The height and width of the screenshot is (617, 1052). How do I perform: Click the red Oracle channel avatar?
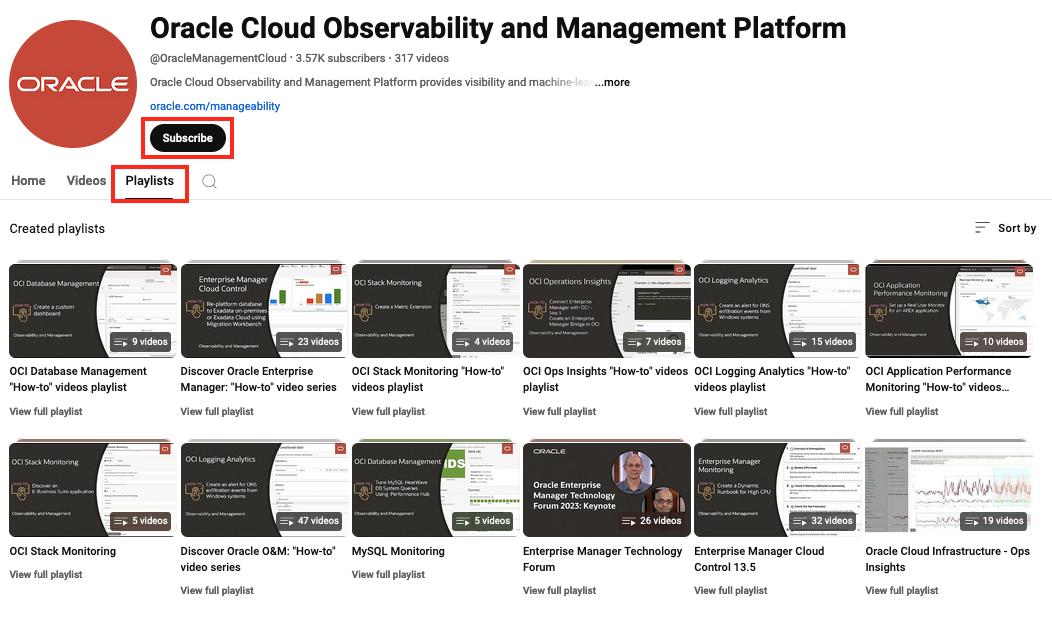73,84
